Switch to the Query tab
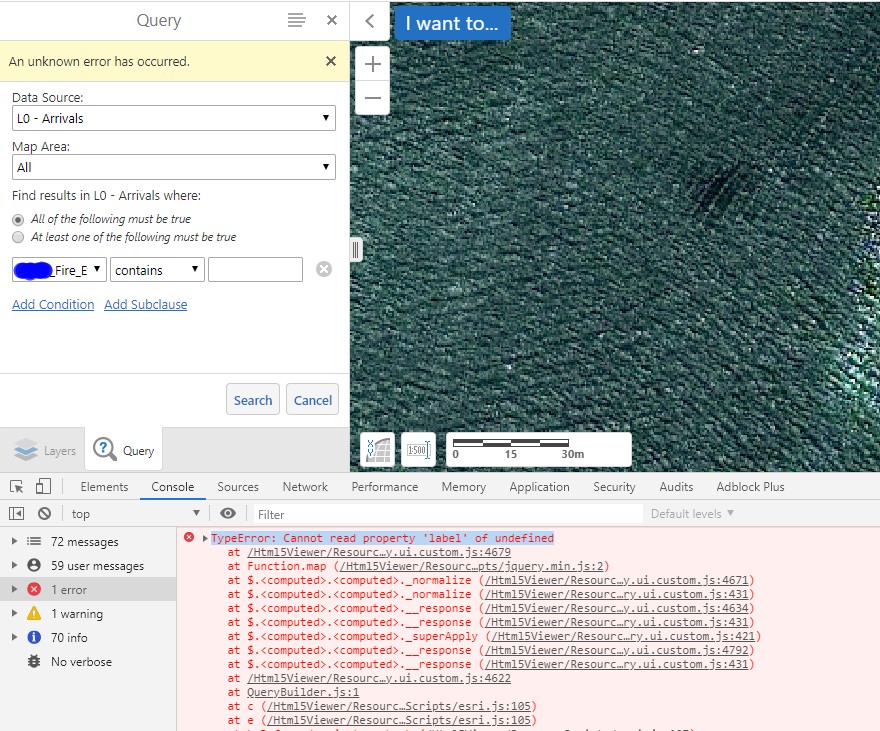 click(x=123, y=450)
